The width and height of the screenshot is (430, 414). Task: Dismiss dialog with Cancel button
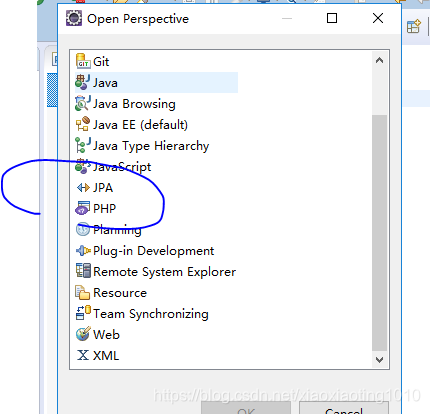coord(344,409)
